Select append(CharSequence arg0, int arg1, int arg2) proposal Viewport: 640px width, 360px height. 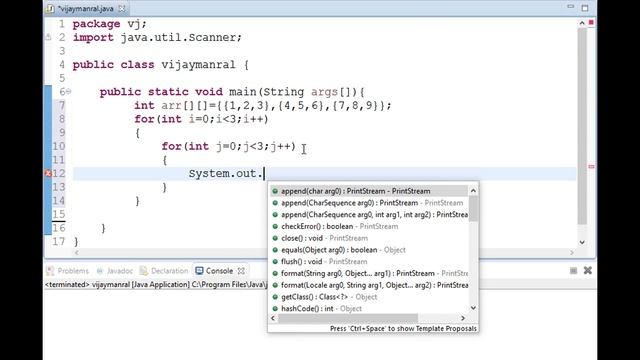click(x=369, y=215)
